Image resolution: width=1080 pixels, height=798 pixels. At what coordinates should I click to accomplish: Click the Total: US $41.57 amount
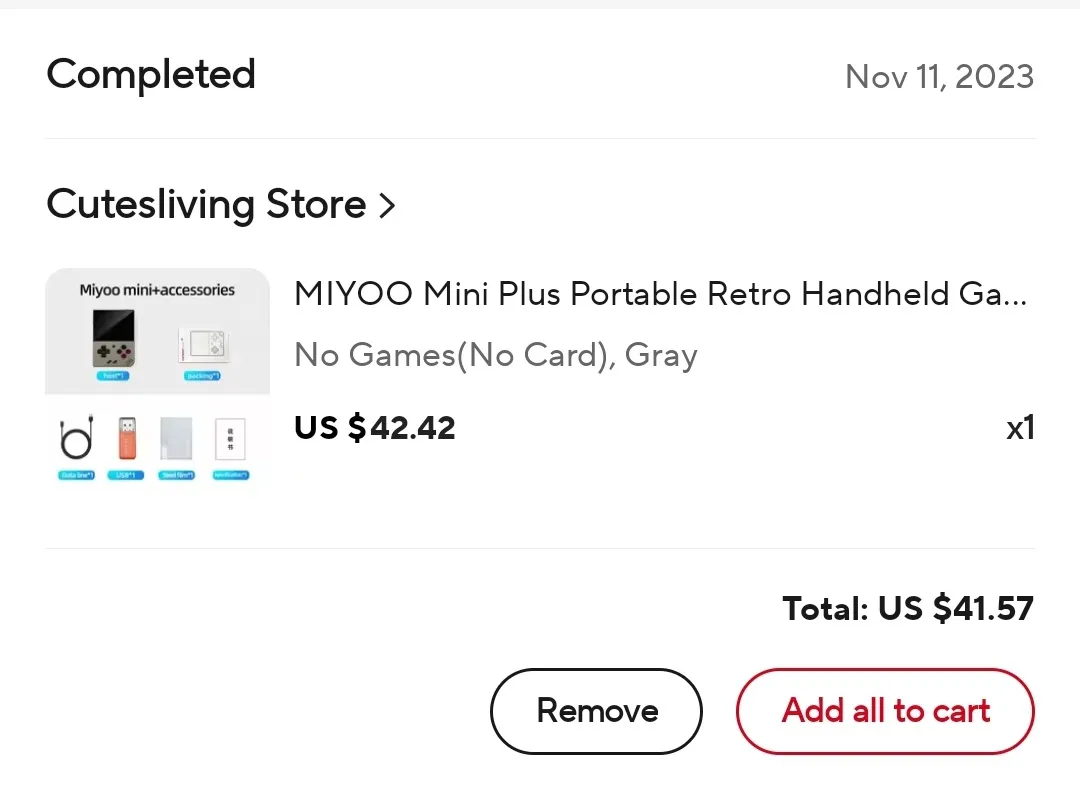point(907,608)
